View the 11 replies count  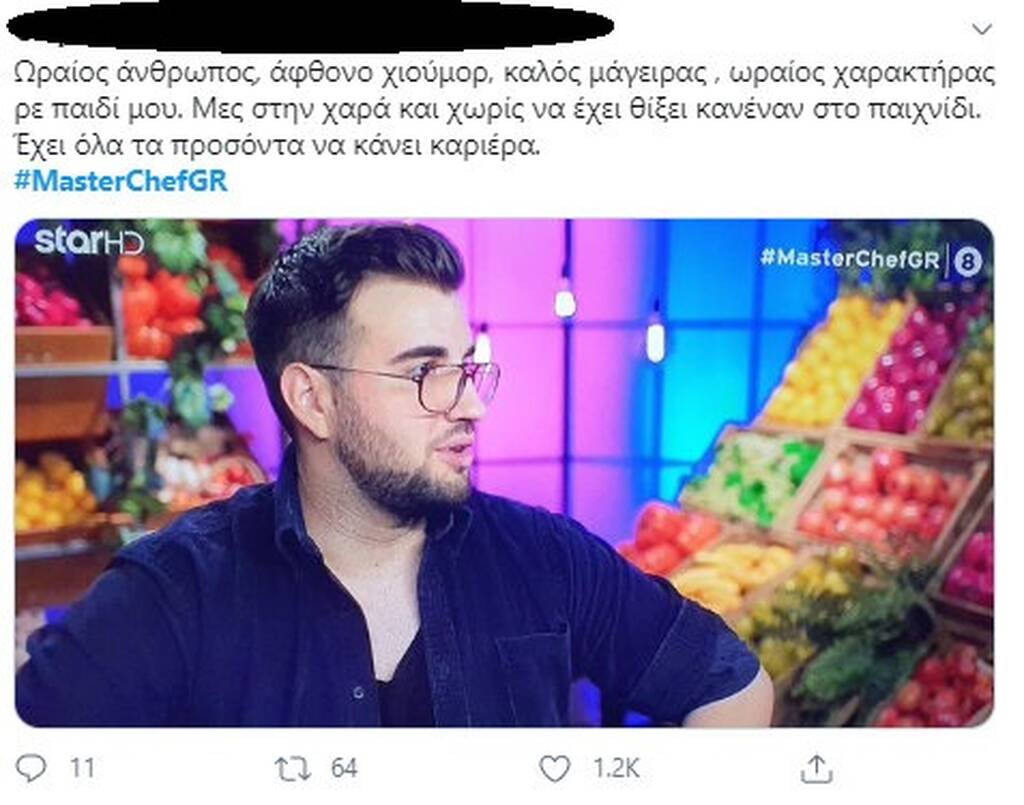pos(82,768)
